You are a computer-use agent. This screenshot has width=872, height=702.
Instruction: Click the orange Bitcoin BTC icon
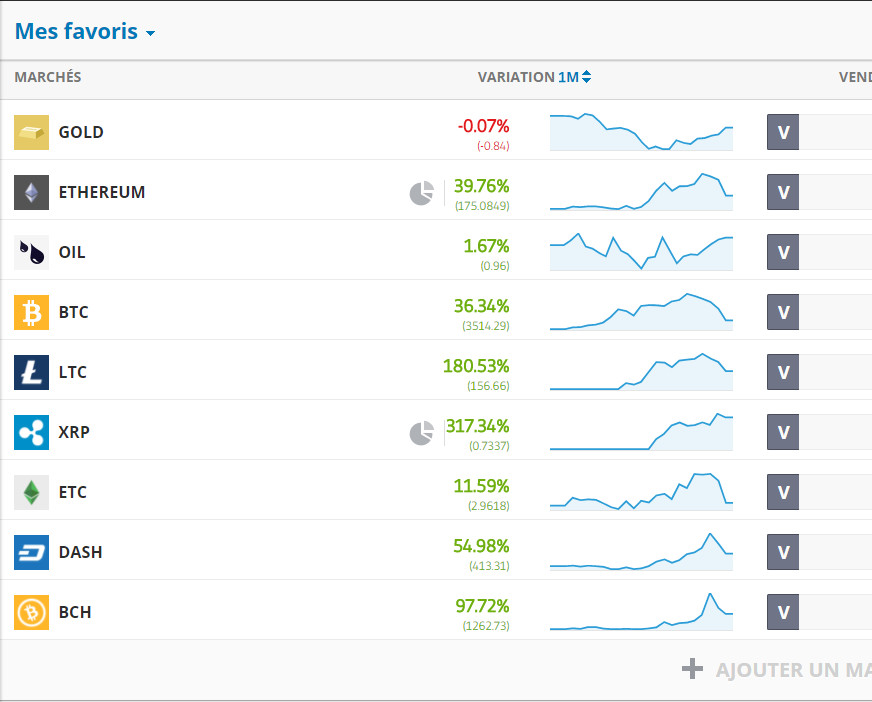[x=31, y=312]
